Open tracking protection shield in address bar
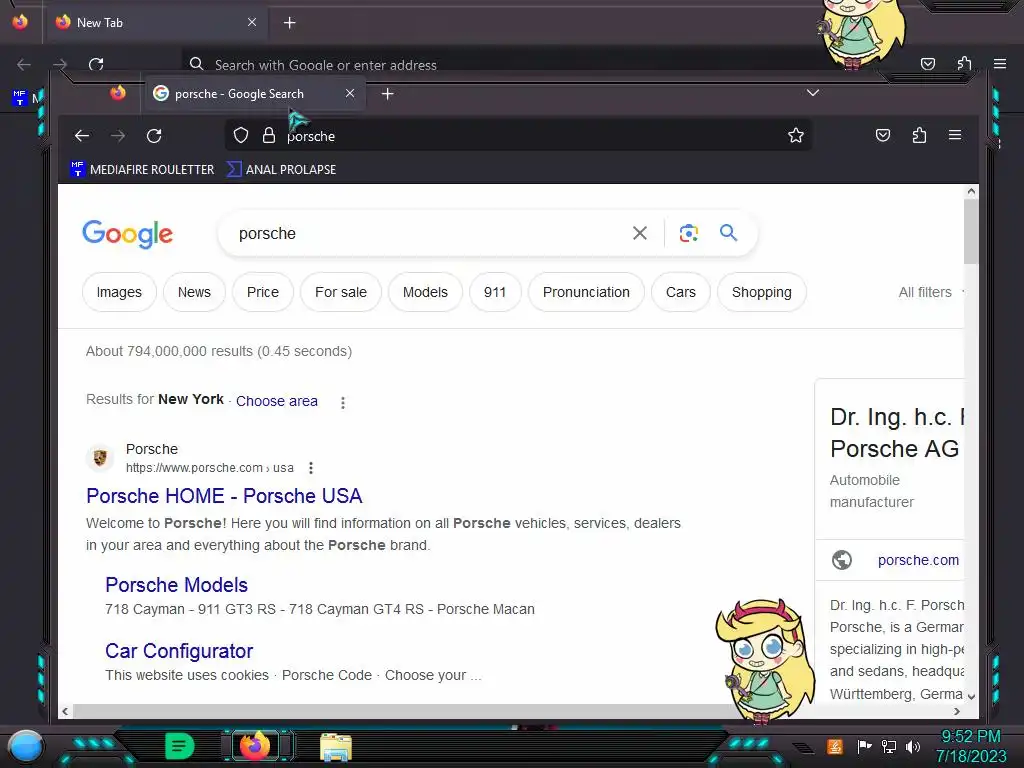The height and width of the screenshot is (768, 1024). tap(241, 136)
